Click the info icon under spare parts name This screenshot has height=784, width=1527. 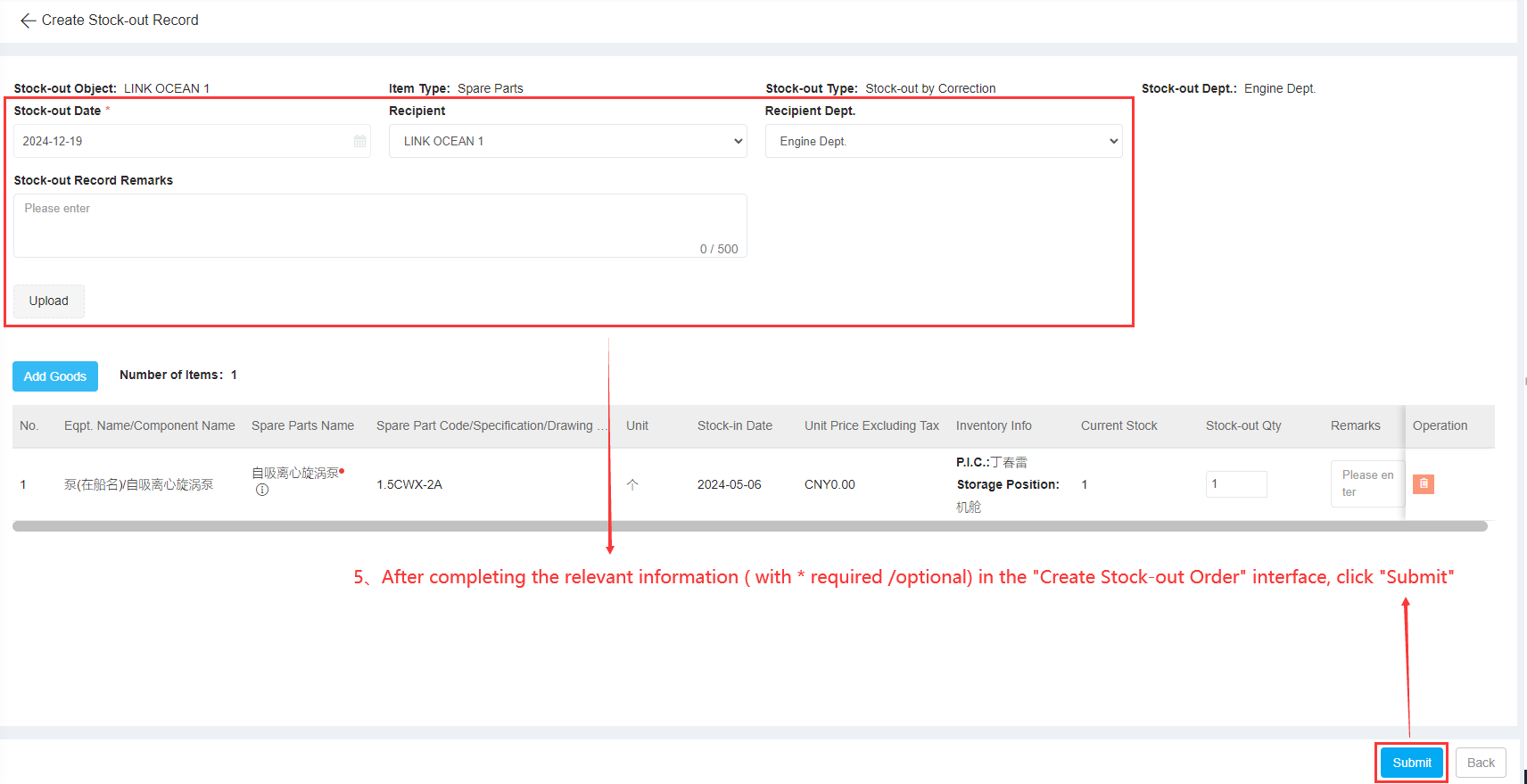tap(262, 490)
